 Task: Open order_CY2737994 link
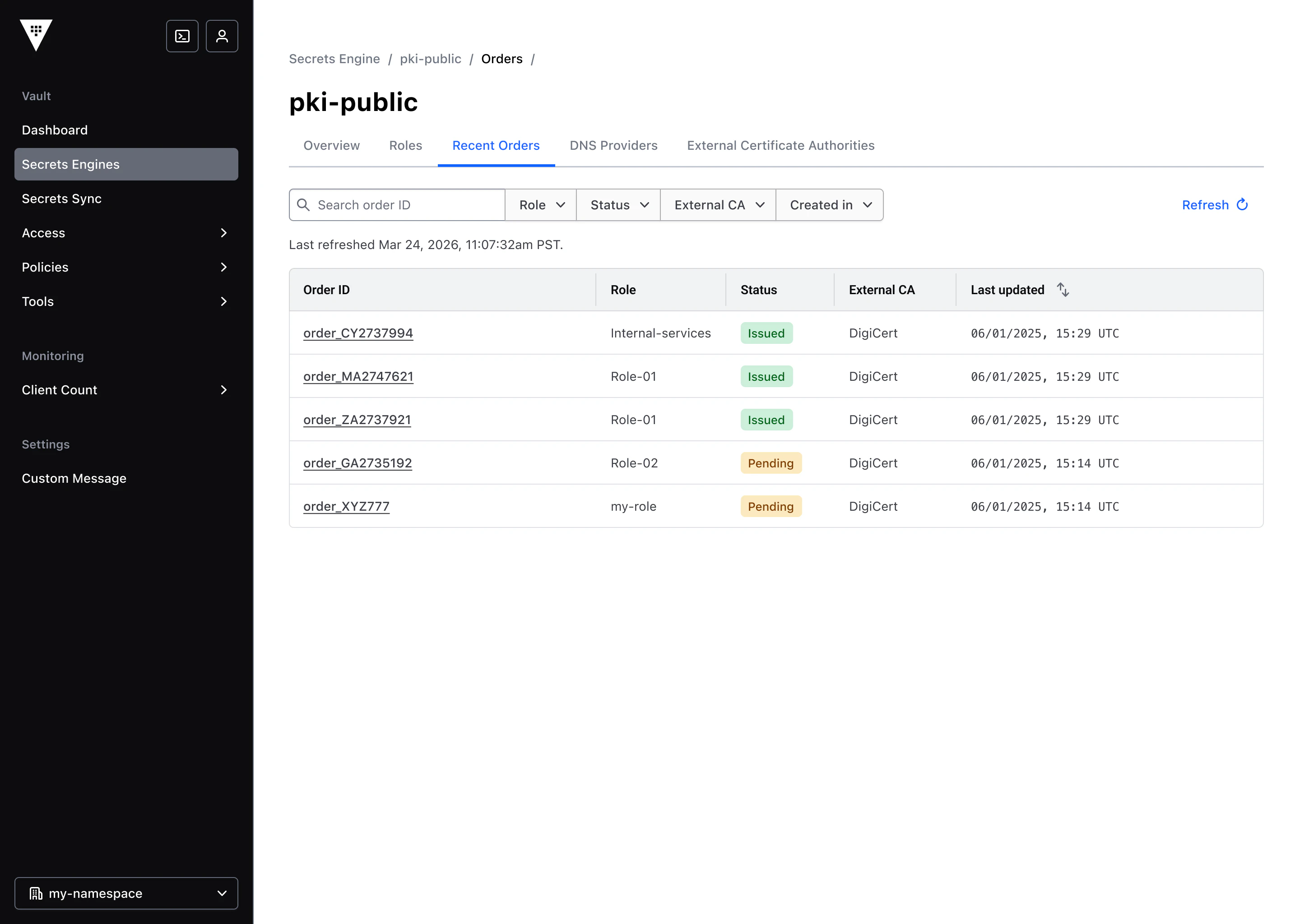point(358,333)
